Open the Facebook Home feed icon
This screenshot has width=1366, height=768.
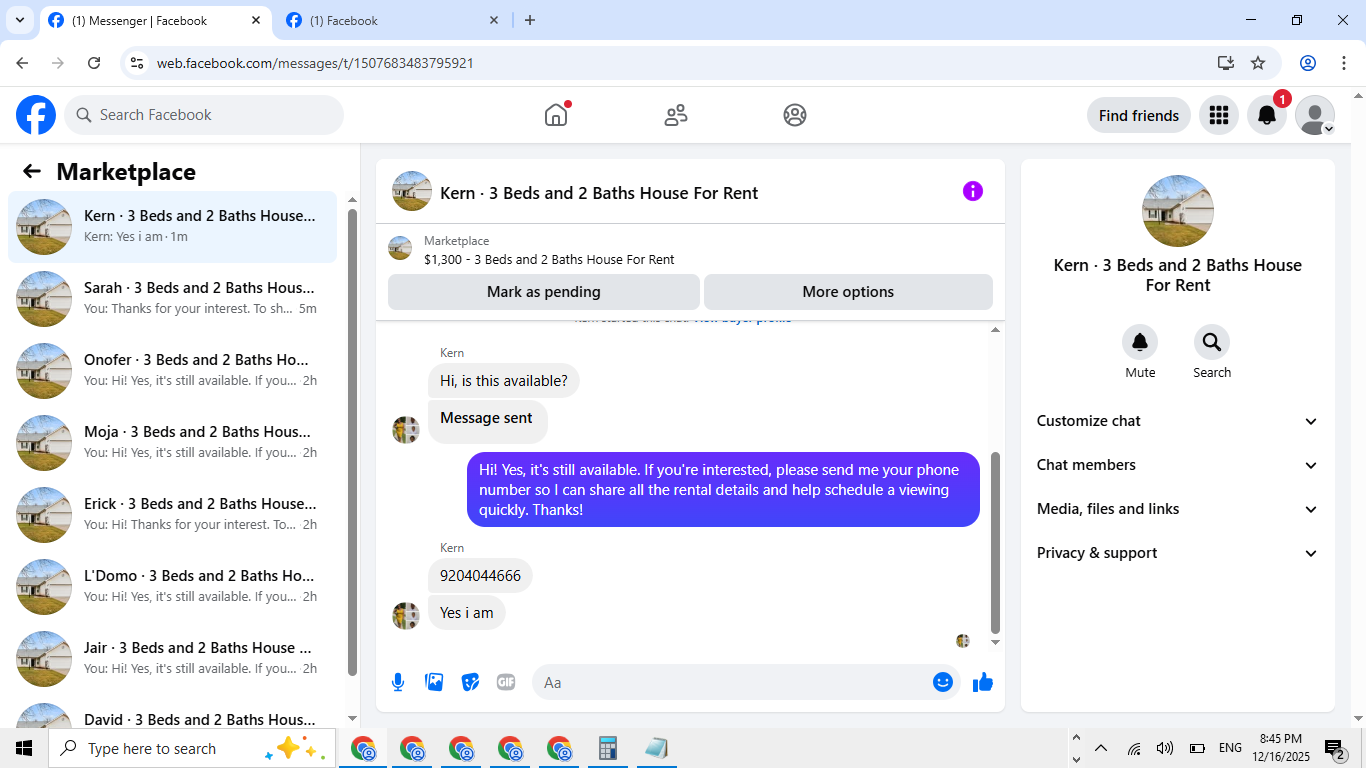pos(556,115)
